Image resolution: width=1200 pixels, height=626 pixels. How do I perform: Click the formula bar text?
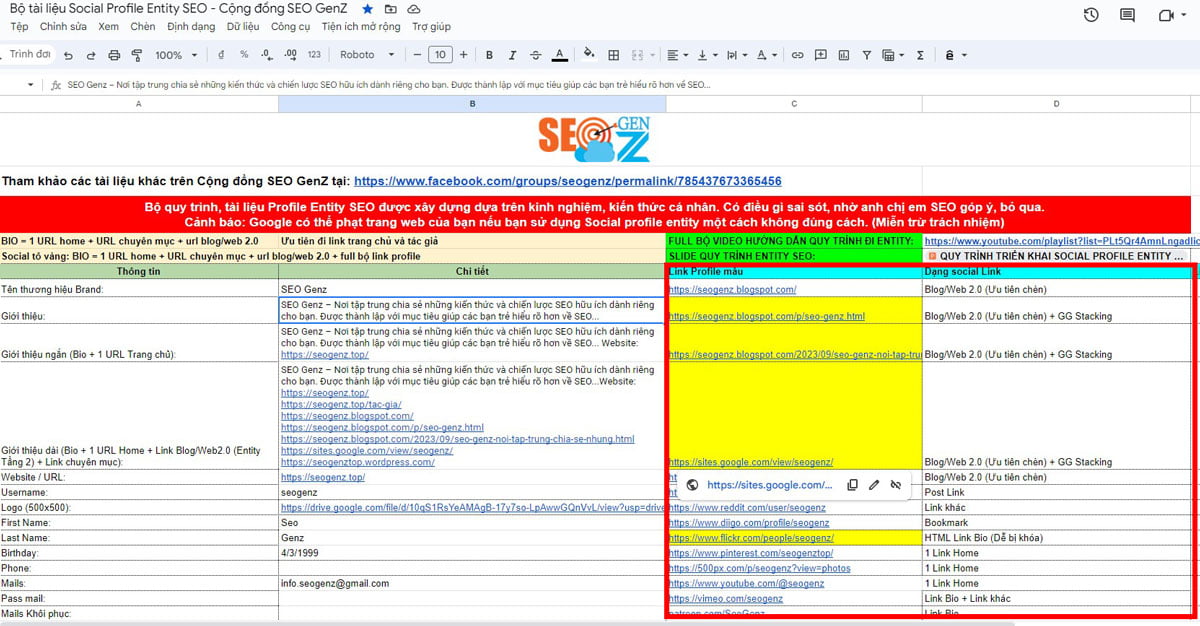click(389, 85)
